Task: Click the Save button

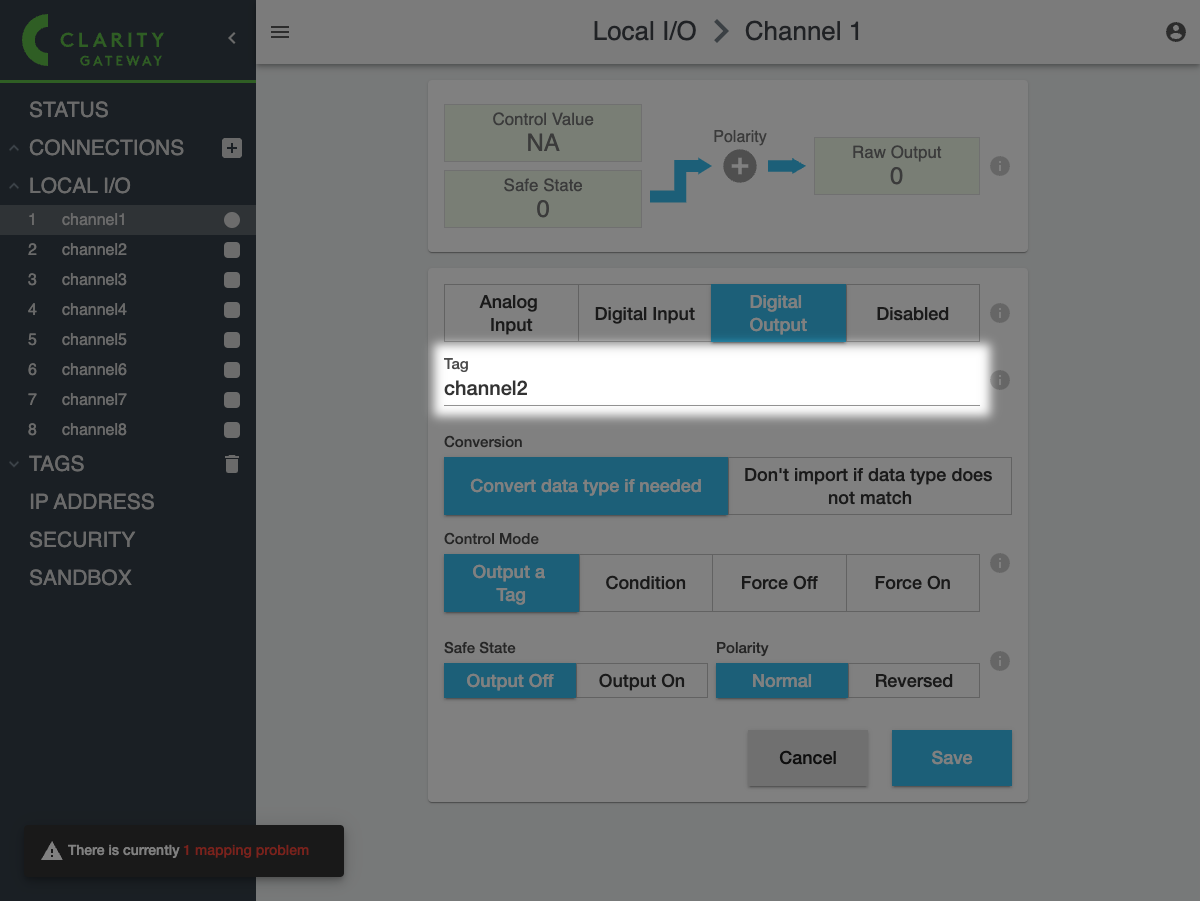Action: pos(951,758)
